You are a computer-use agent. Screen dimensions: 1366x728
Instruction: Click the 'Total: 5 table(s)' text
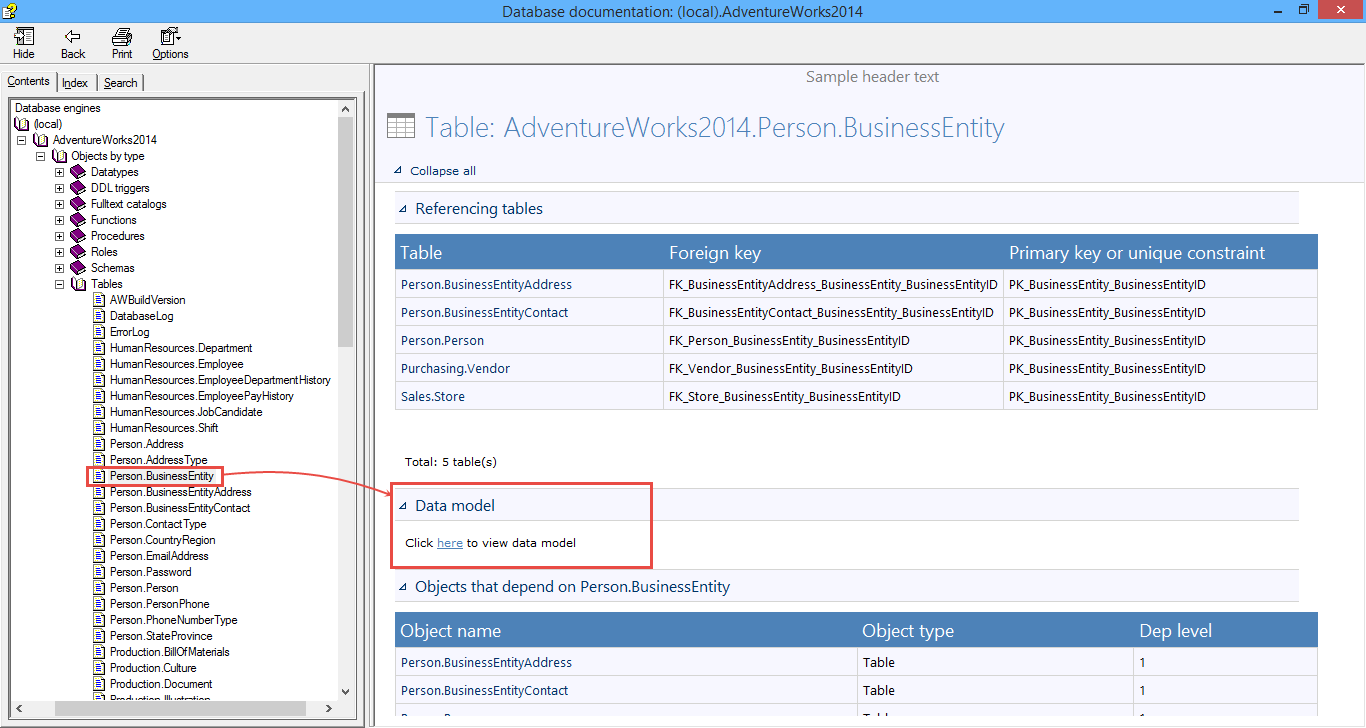(x=451, y=462)
